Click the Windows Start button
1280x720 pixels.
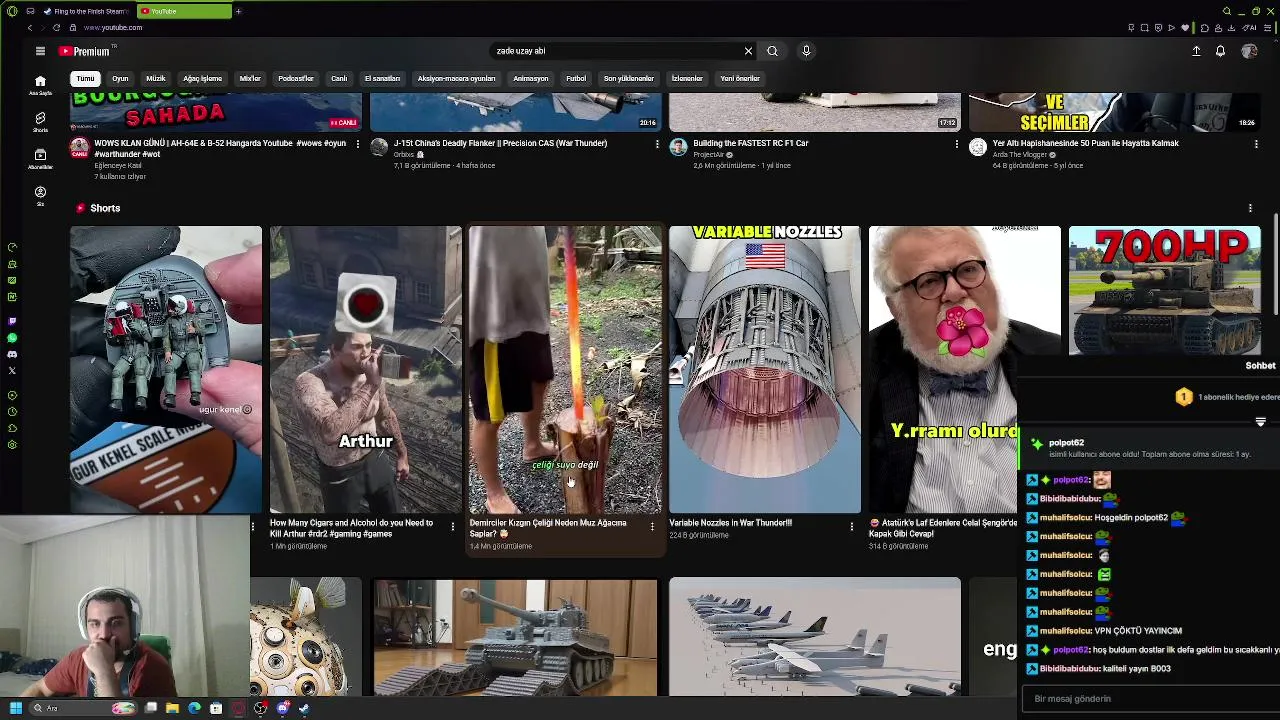[x=16, y=708]
